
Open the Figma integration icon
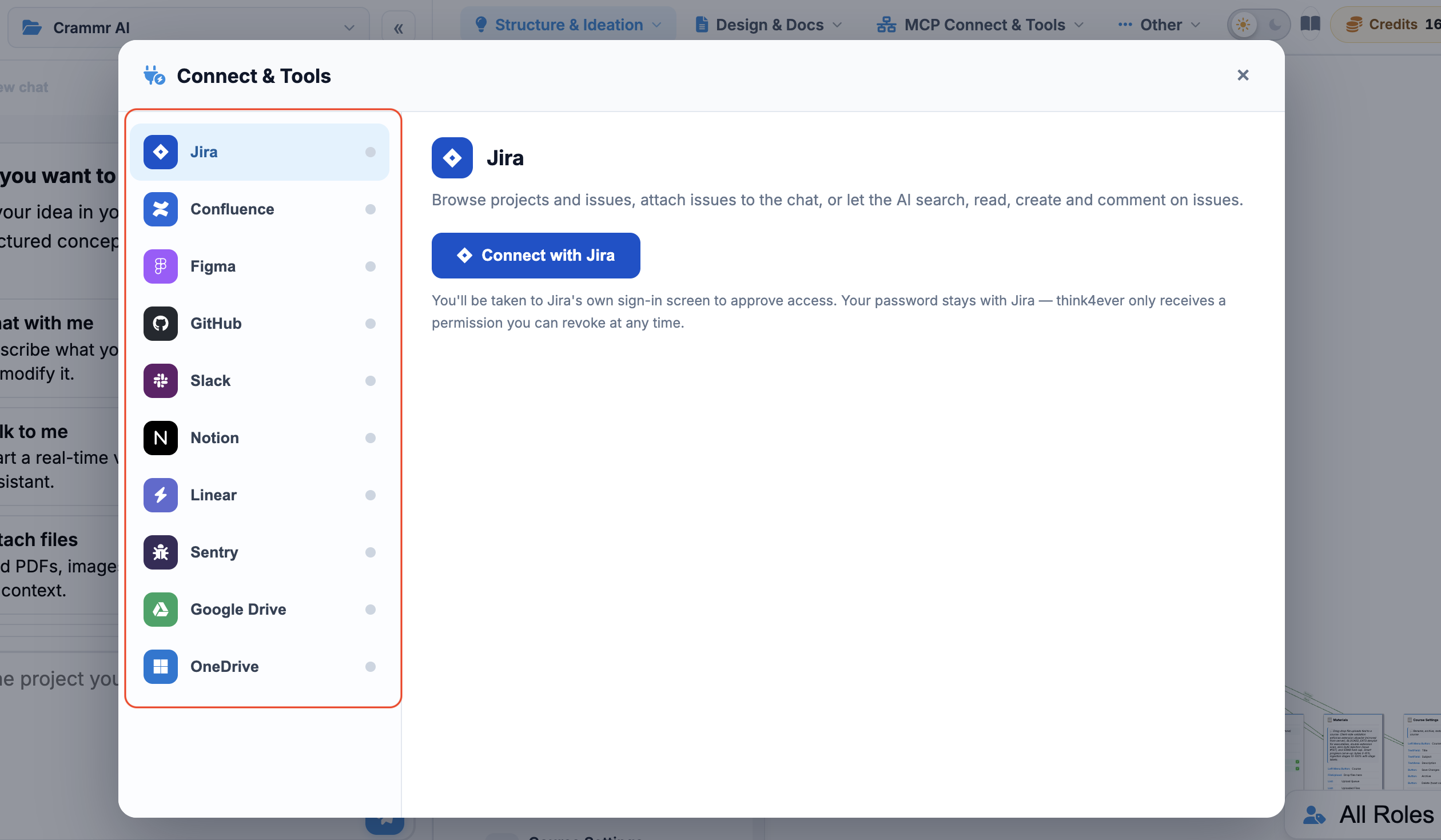click(x=161, y=266)
